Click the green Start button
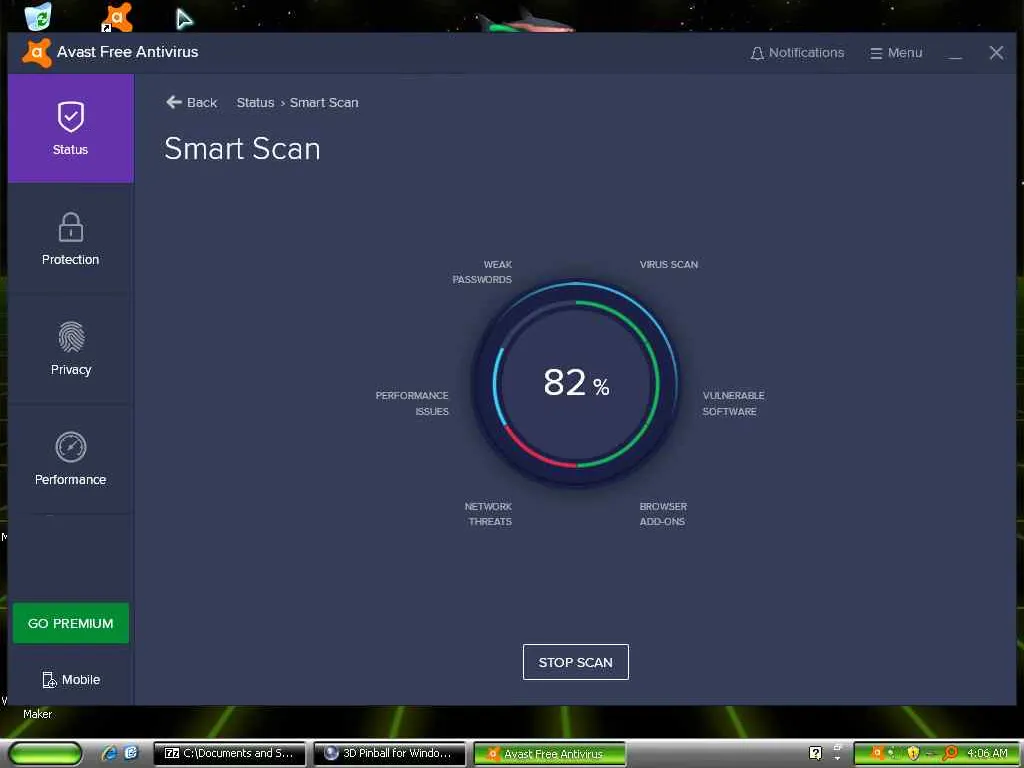 [45, 753]
